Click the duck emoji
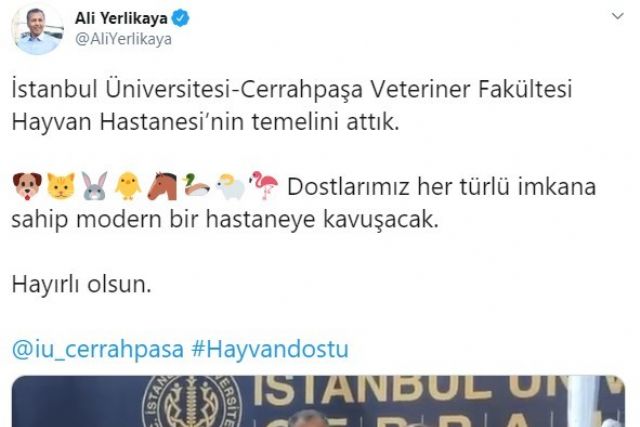This screenshot has width=640, height=427. [x=196, y=186]
